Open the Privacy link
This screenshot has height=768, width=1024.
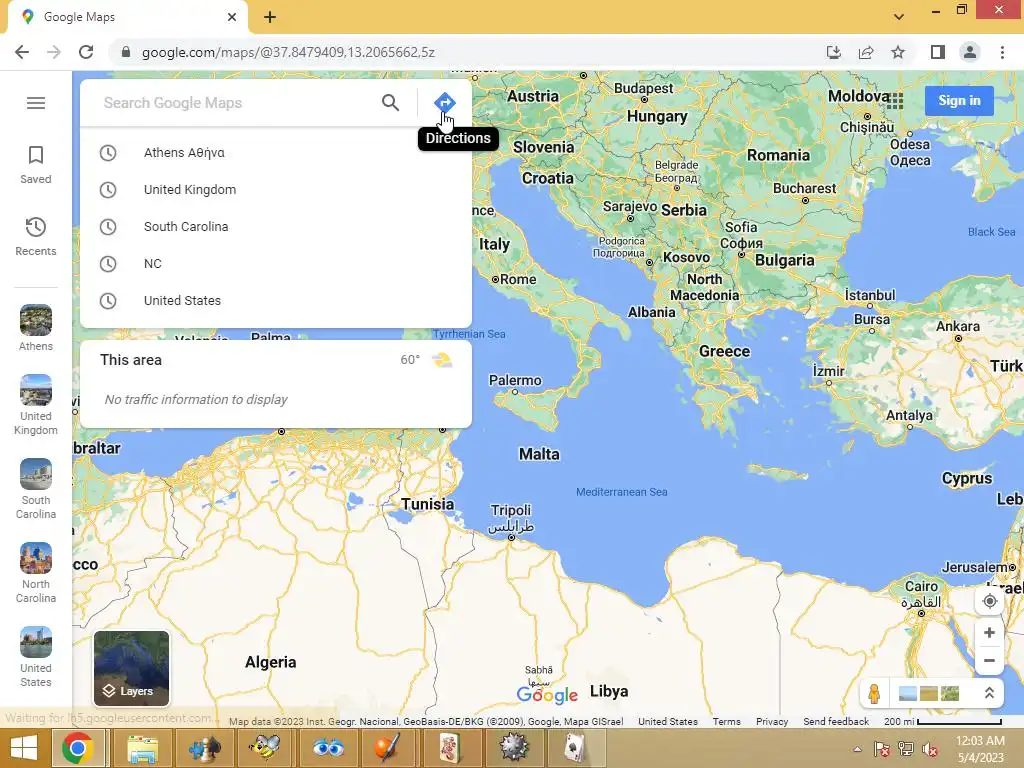pyautogui.click(x=772, y=722)
